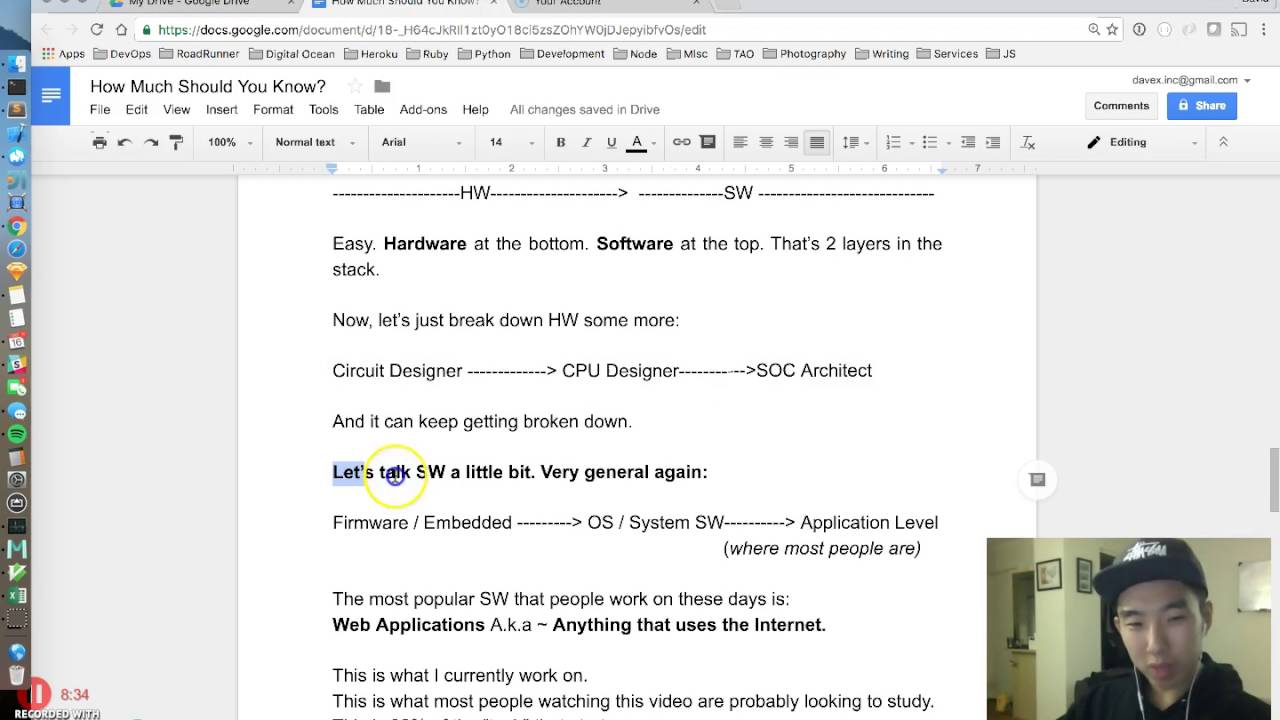
Task: Expand davex.inc@gmail.com account dropdown
Action: click(1191, 80)
